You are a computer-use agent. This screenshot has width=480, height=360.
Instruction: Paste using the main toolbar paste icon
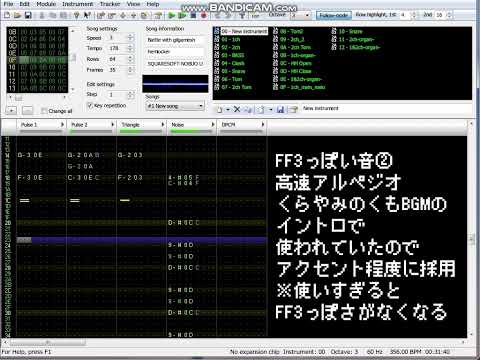64,15
